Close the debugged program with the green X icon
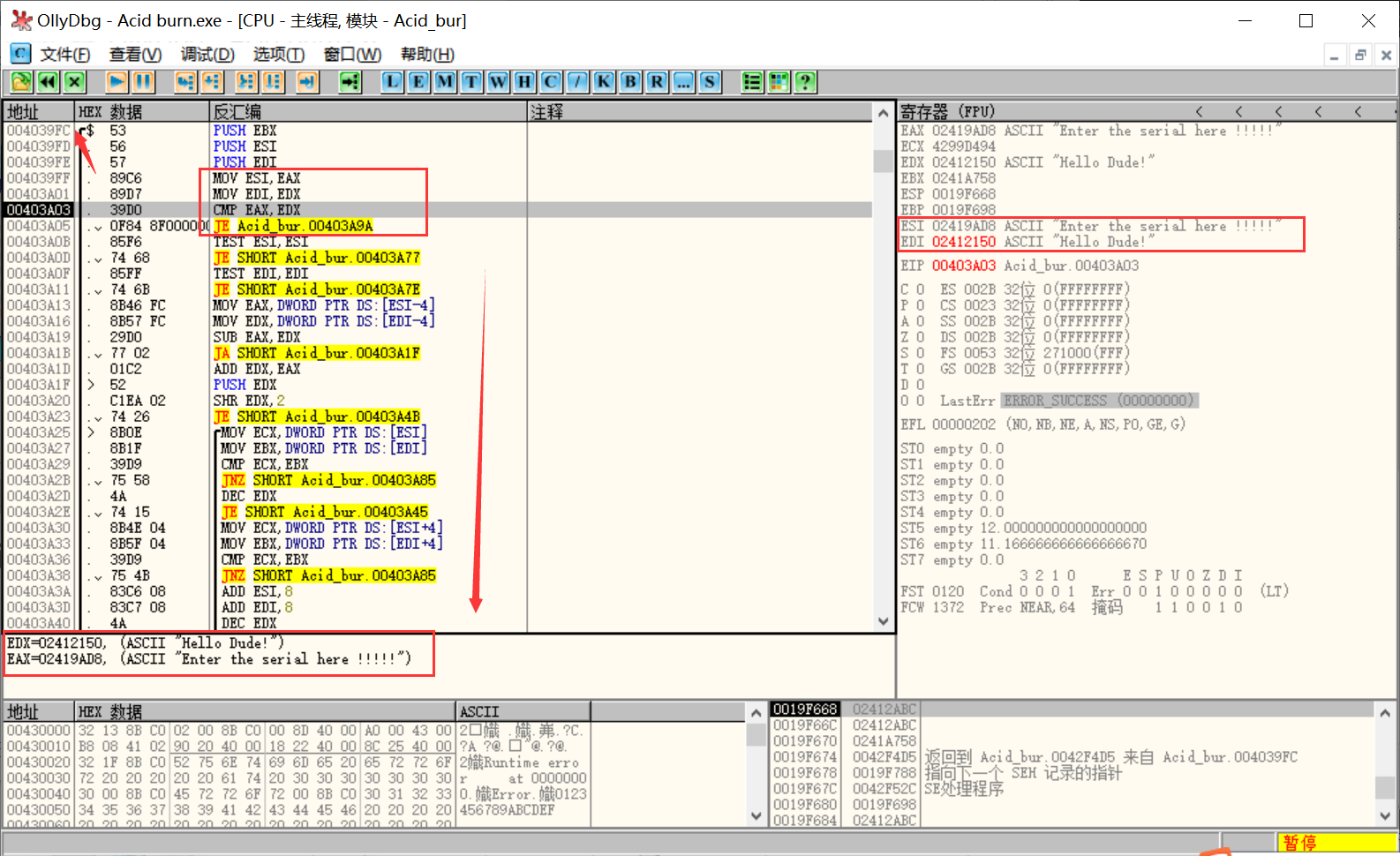Image resolution: width=1400 pixels, height=856 pixels. pos(74,82)
